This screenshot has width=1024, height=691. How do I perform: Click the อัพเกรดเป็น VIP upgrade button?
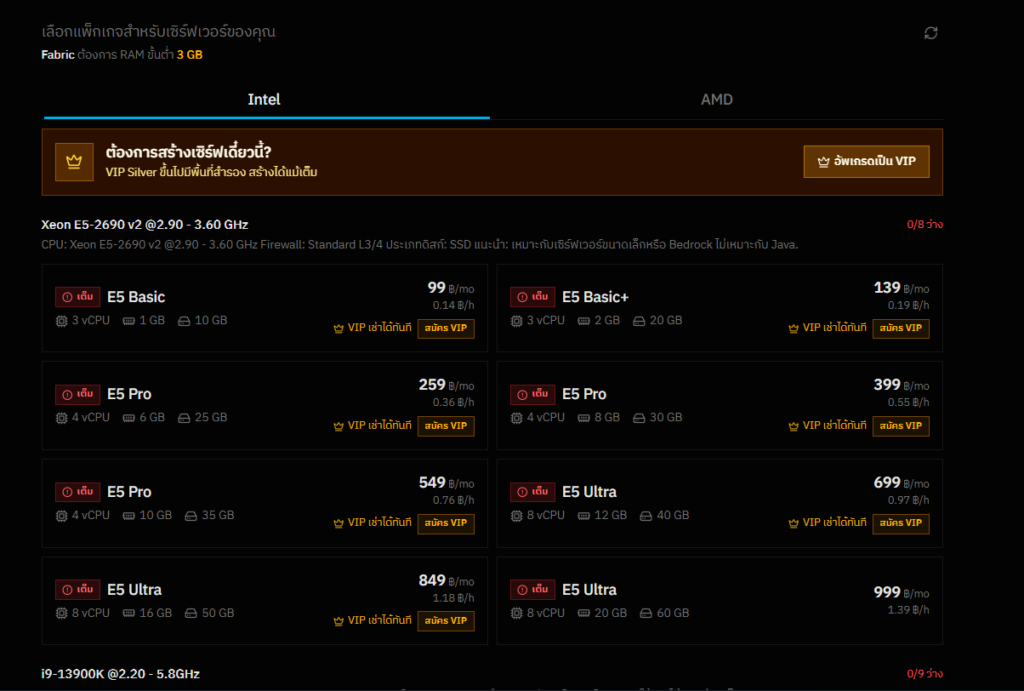point(867,161)
